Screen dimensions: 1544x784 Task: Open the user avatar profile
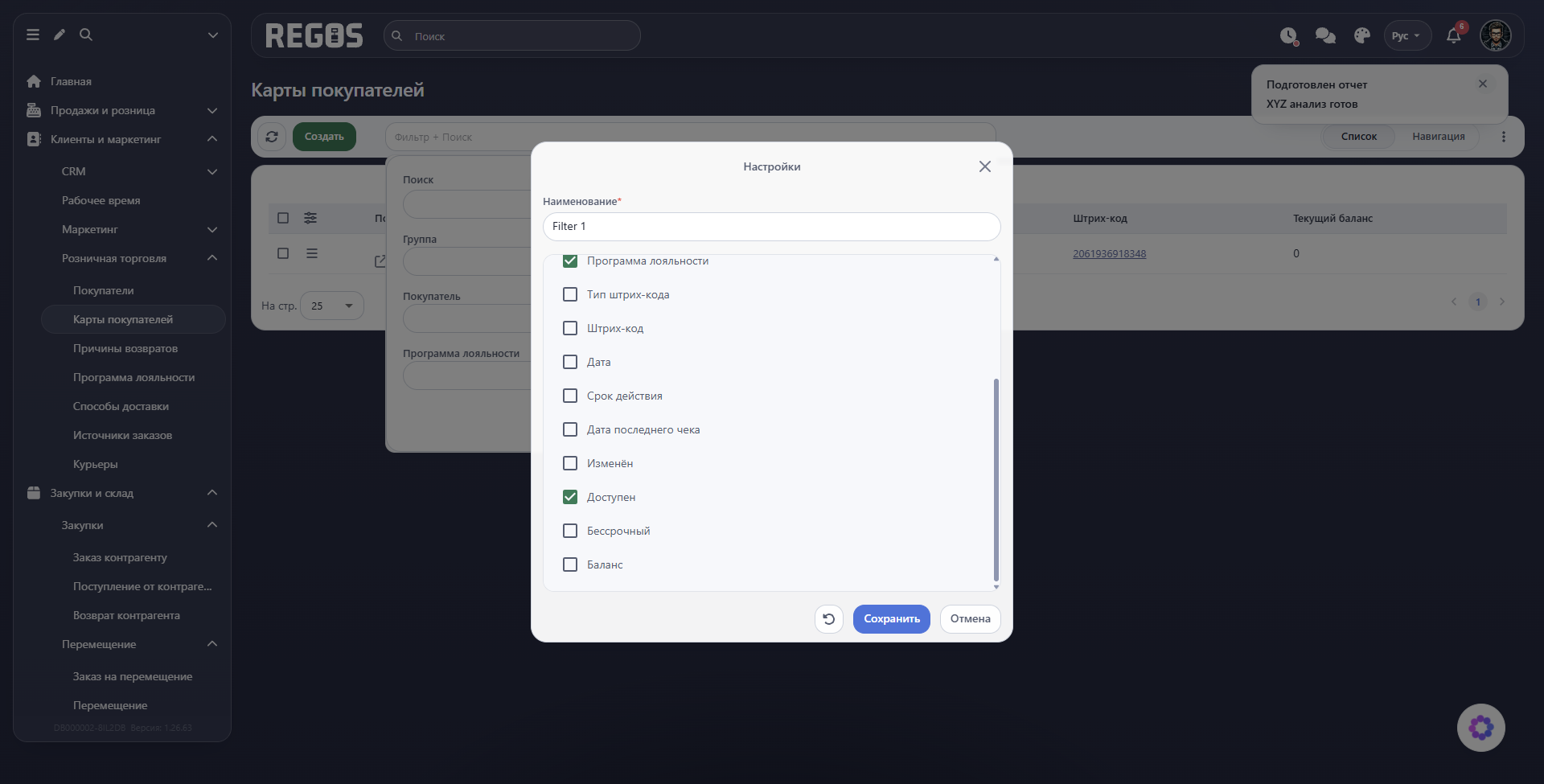(1496, 35)
